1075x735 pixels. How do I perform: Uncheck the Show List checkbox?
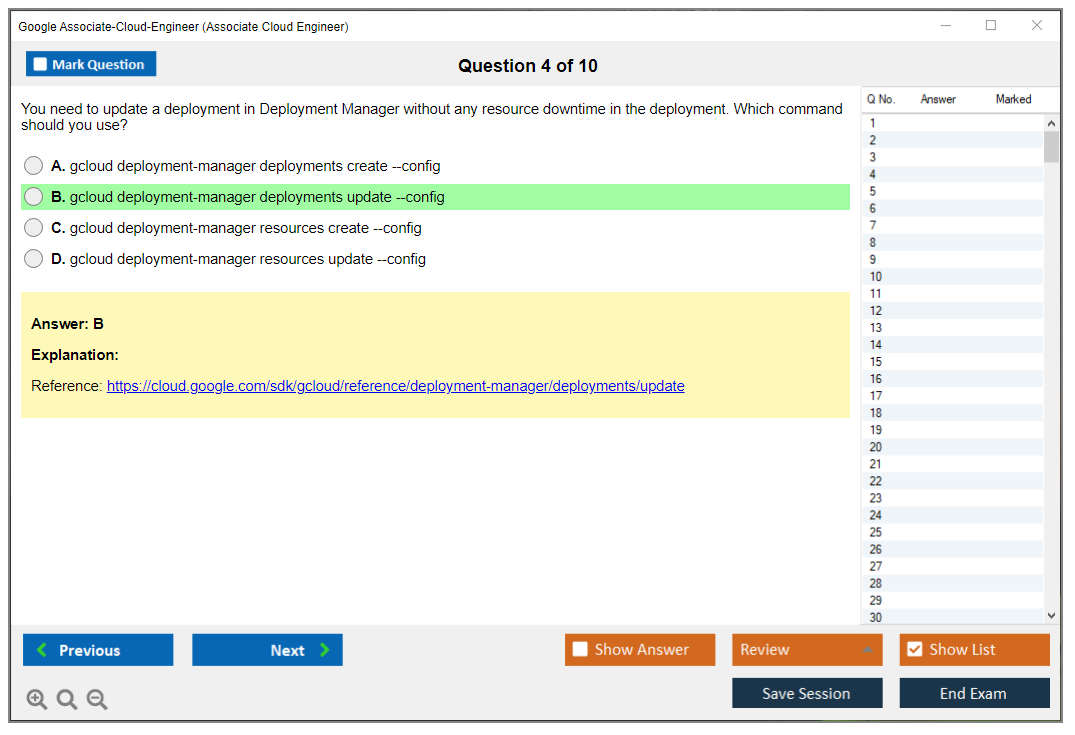pyautogui.click(x=914, y=650)
